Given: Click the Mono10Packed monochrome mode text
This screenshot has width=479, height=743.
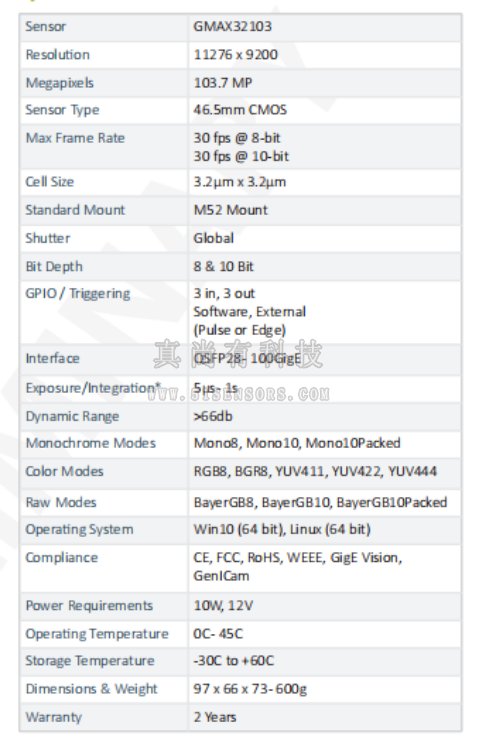Looking at the screenshot, I should (x=353, y=443).
